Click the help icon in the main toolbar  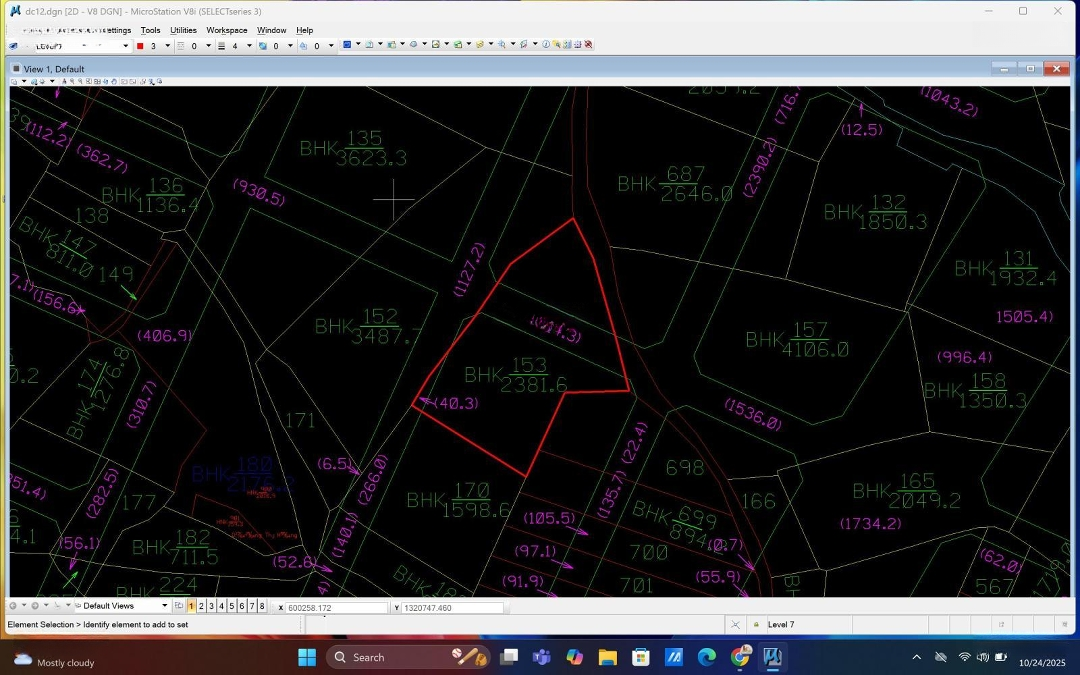tap(546, 45)
